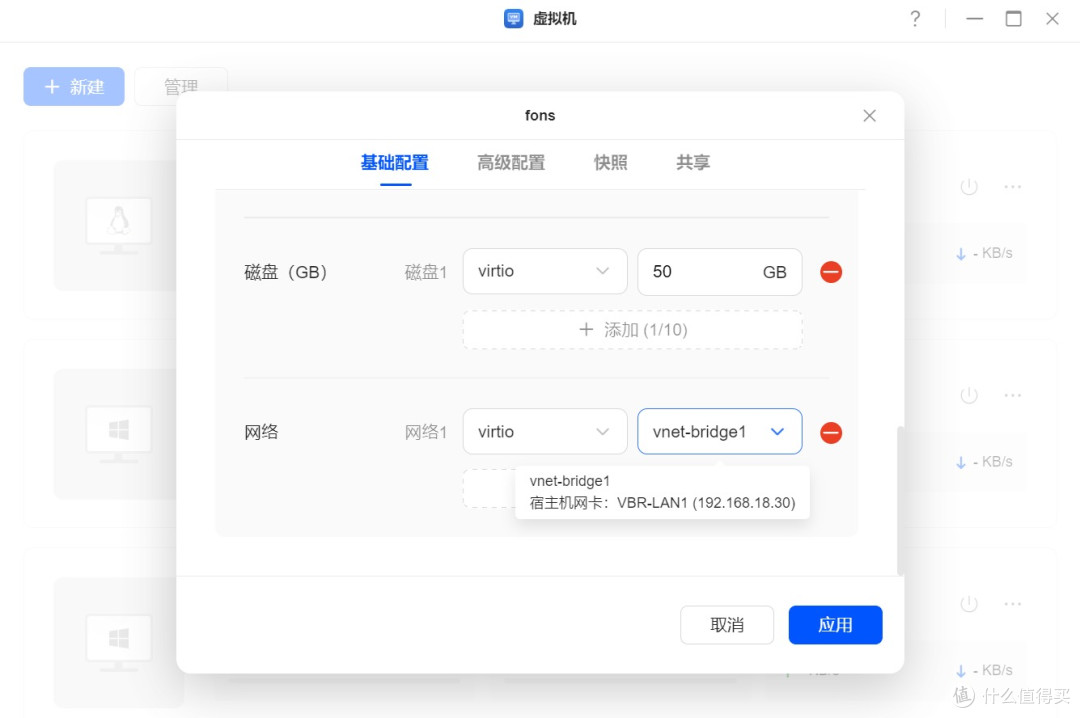Click the 应用 button to apply settings
The image size is (1080, 718).
pyautogui.click(x=835, y=625)
